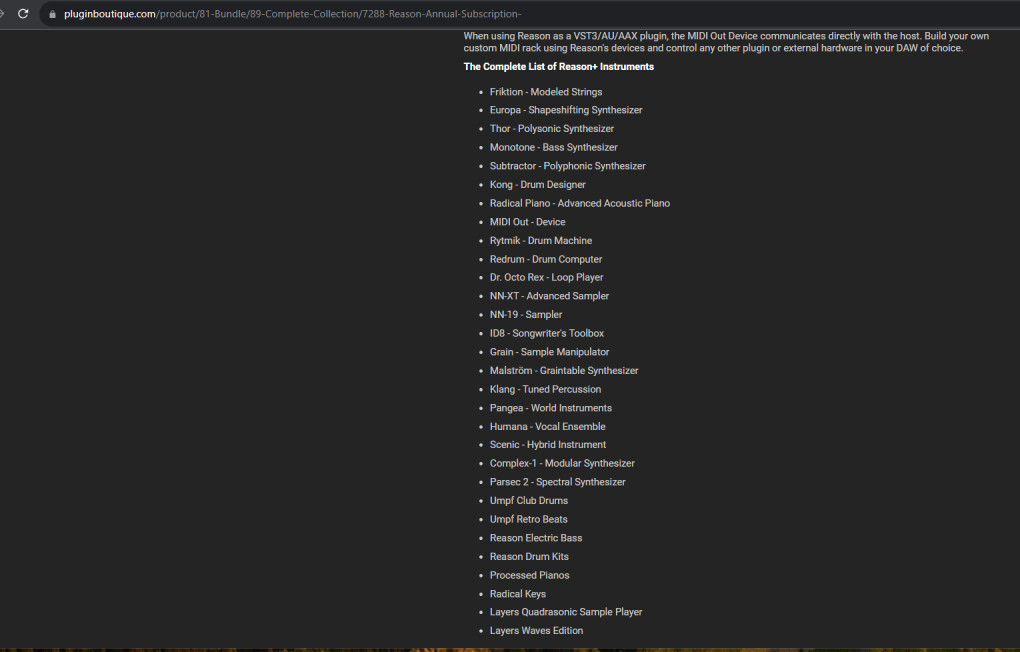Click 'Complex-1 - Modular Synthesizer' entry
1020x652 pixels.
coord(562,463)
